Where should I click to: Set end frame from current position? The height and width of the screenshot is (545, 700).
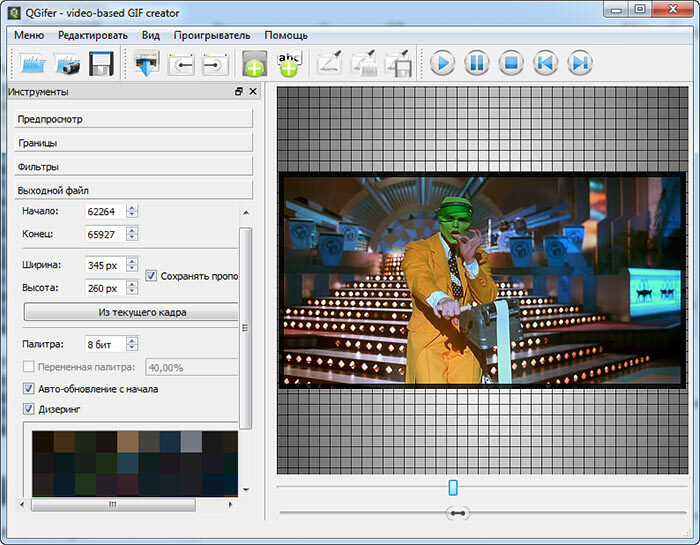pyautogui.click(x=216, y=64)
